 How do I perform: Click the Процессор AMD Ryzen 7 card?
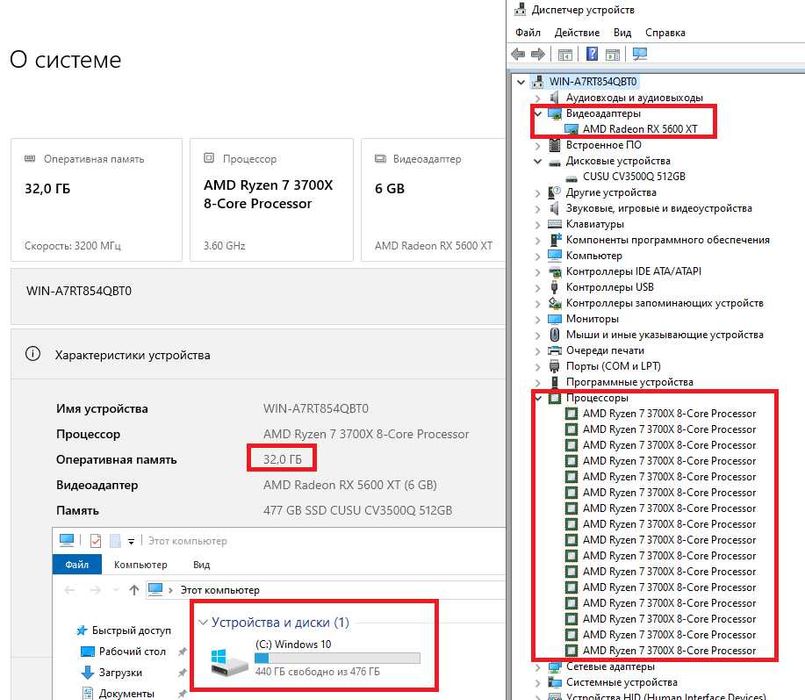point(272,200)
